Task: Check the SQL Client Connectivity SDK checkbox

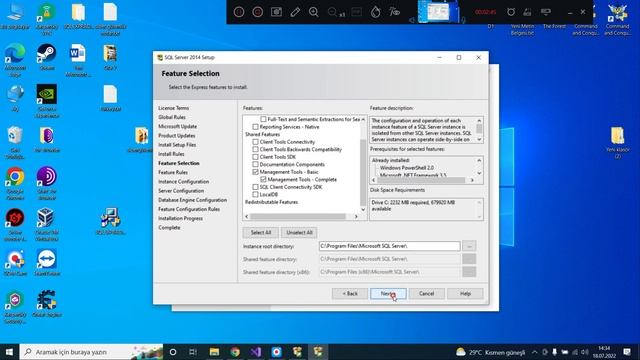Action: pyautogui.click(x=256, y=187)
